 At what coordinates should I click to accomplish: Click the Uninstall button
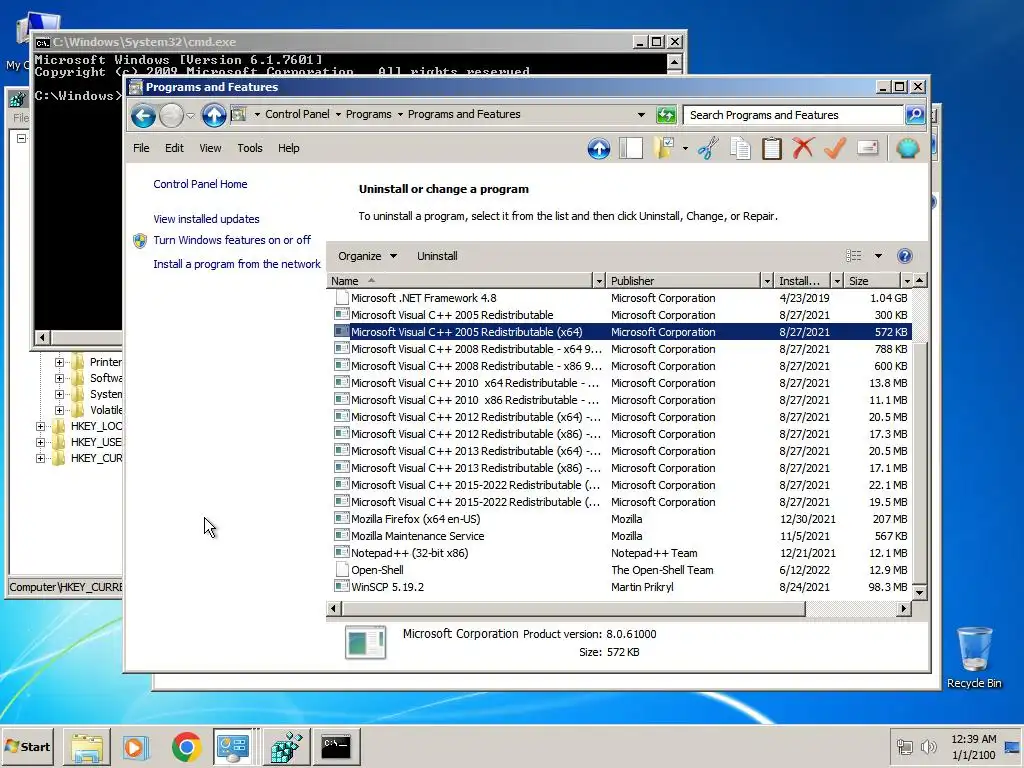click(437, 256)
